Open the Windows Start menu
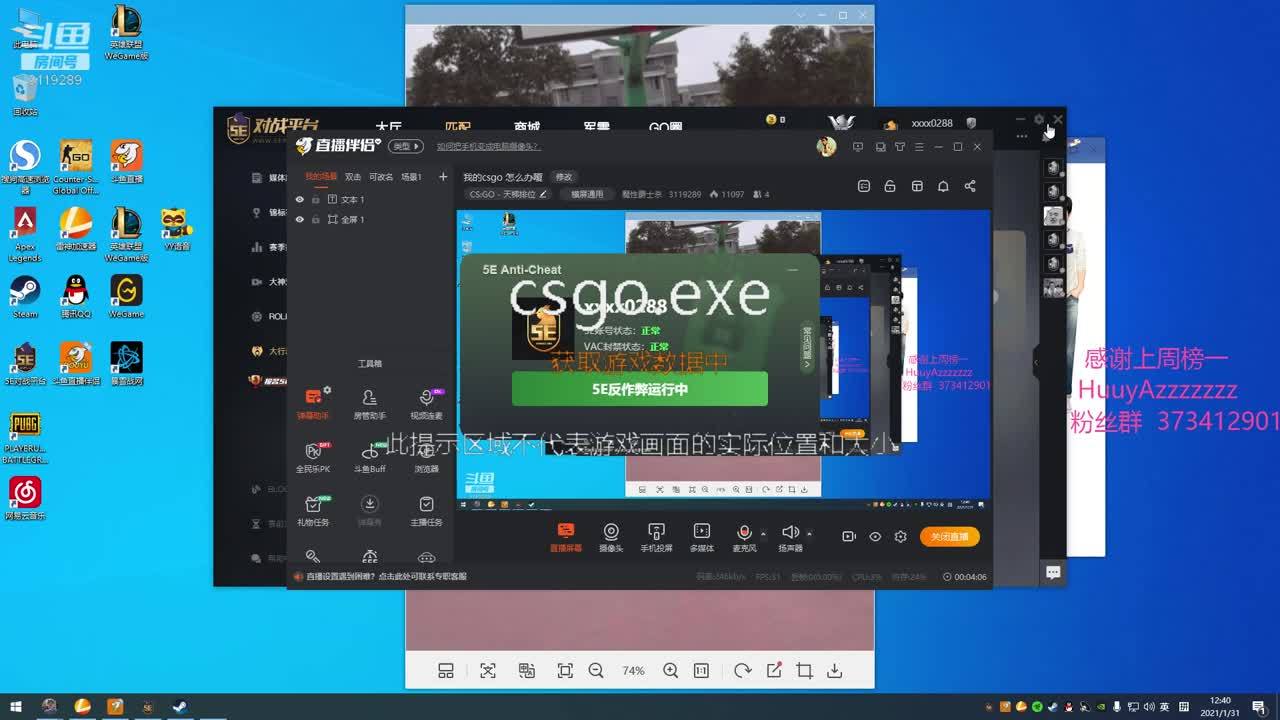Viewport: 1280px width, 720px height. point(16,706)
